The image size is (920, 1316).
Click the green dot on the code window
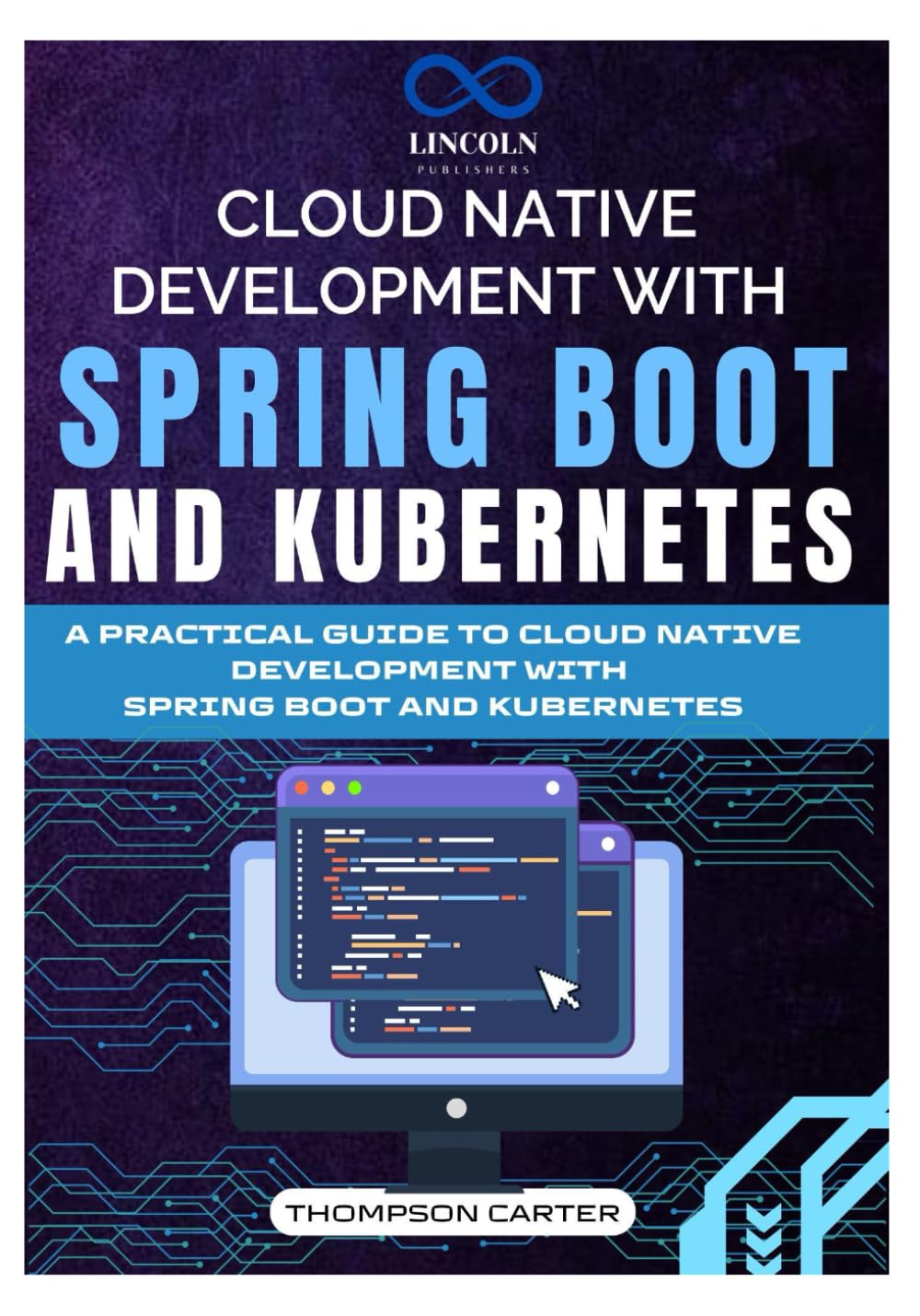[x=354, y=789]
